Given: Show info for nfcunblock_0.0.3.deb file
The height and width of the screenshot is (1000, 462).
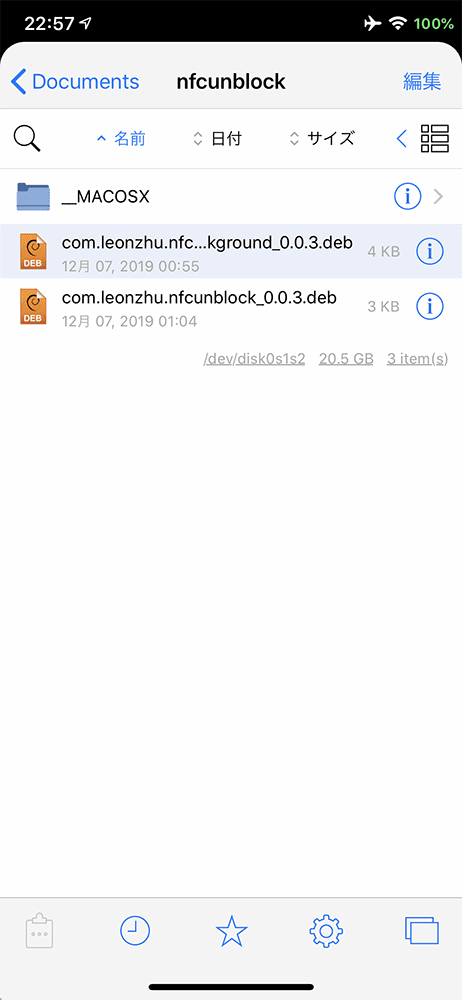Looking at the screenshot, I should point(430,307).
